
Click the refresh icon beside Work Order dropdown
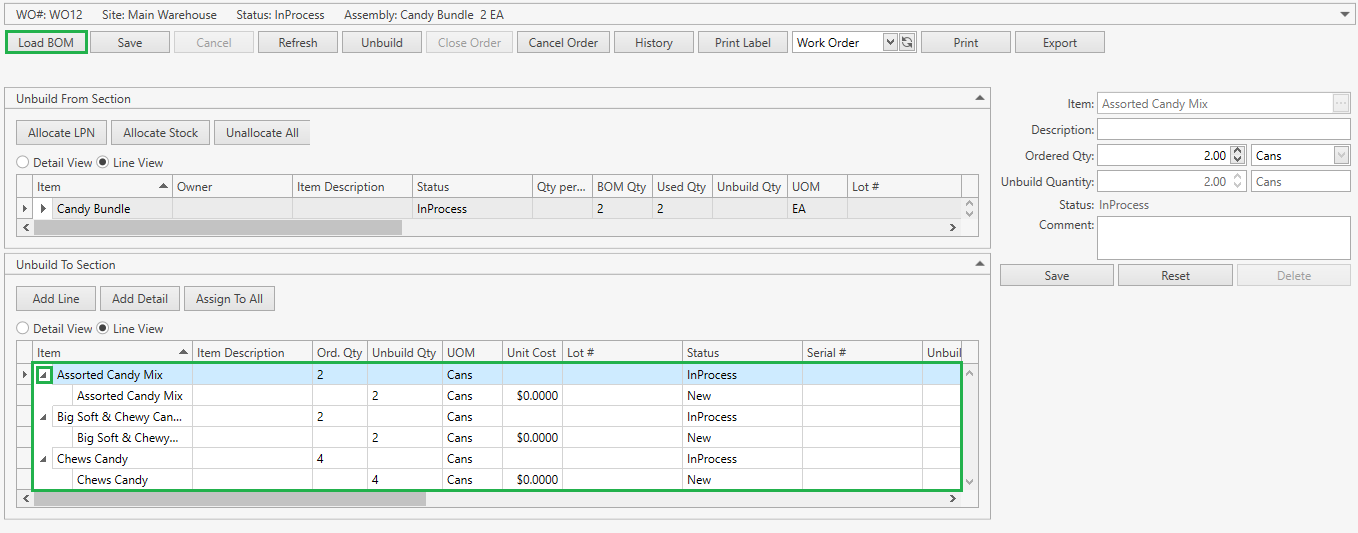[907, 42]
